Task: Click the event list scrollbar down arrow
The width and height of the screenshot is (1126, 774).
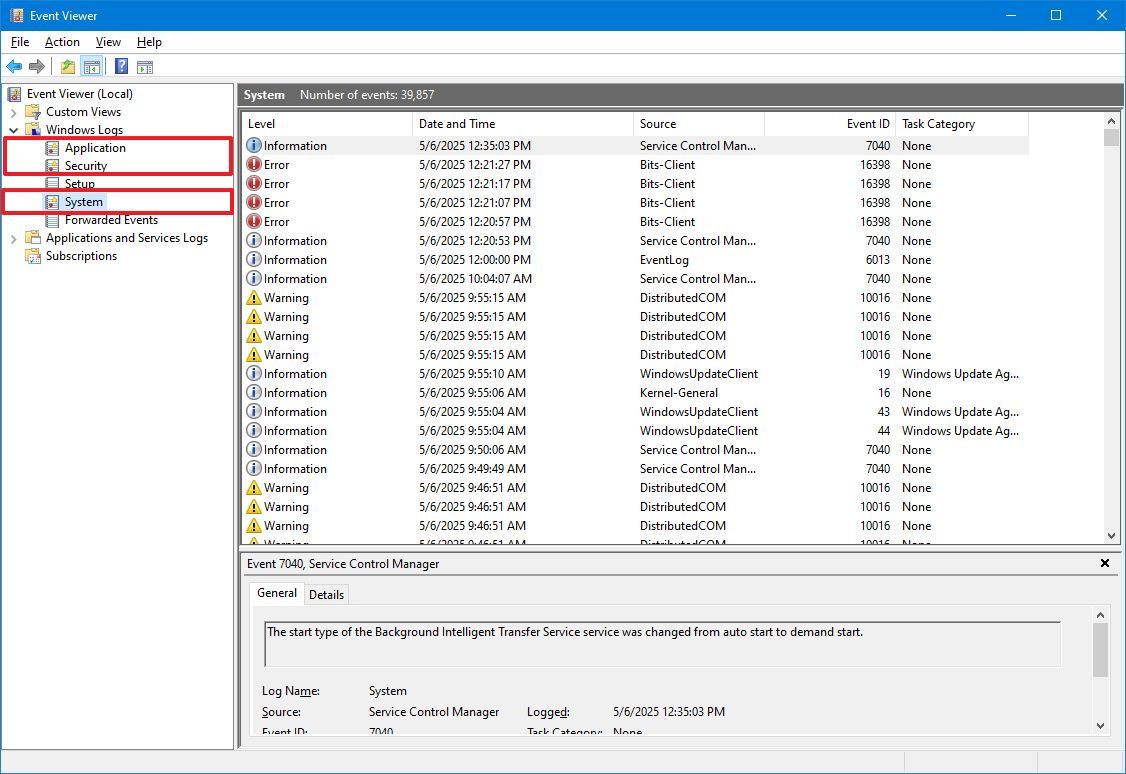Action: (x=1110, y=535)
